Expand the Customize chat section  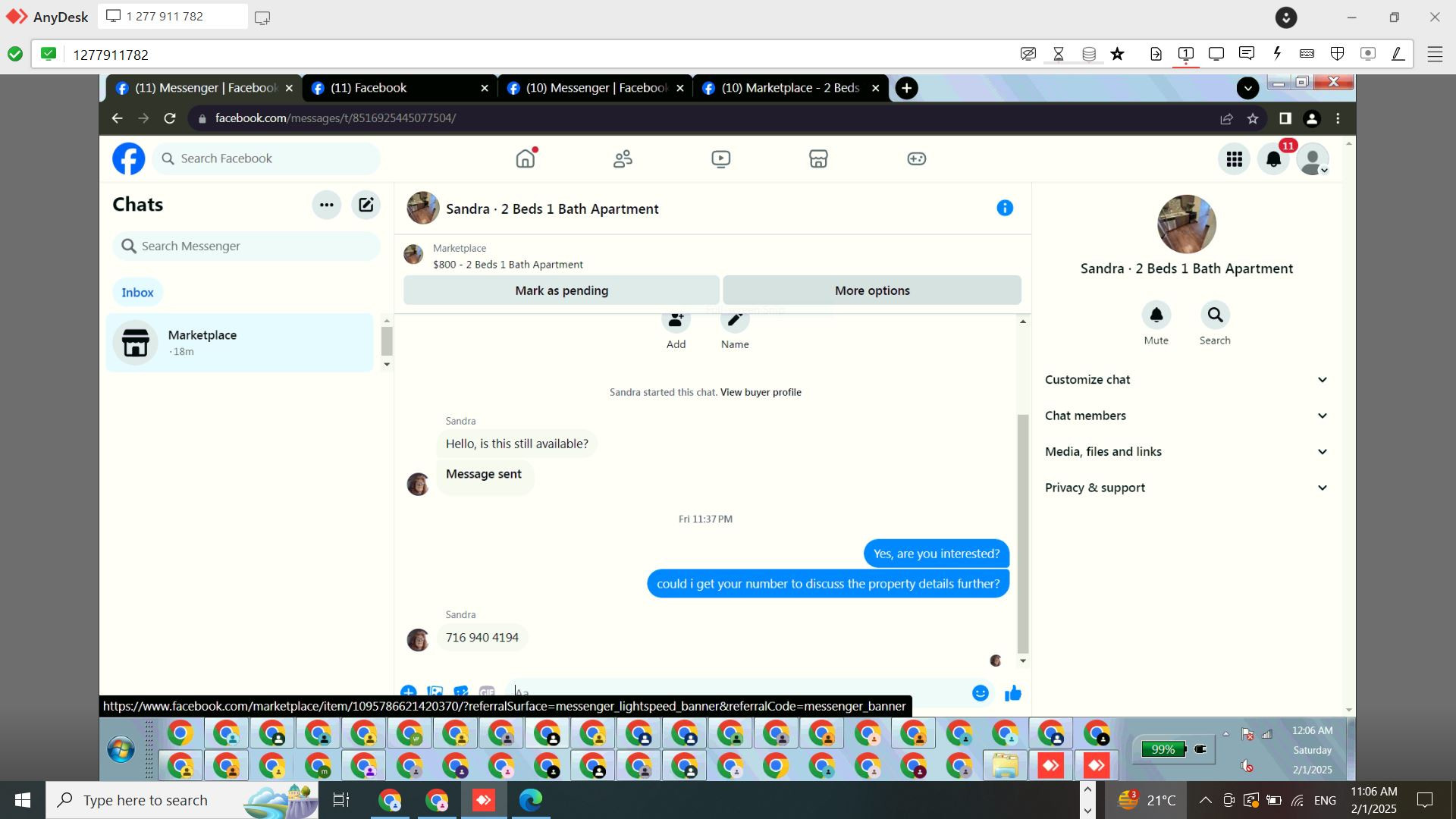1186,379
